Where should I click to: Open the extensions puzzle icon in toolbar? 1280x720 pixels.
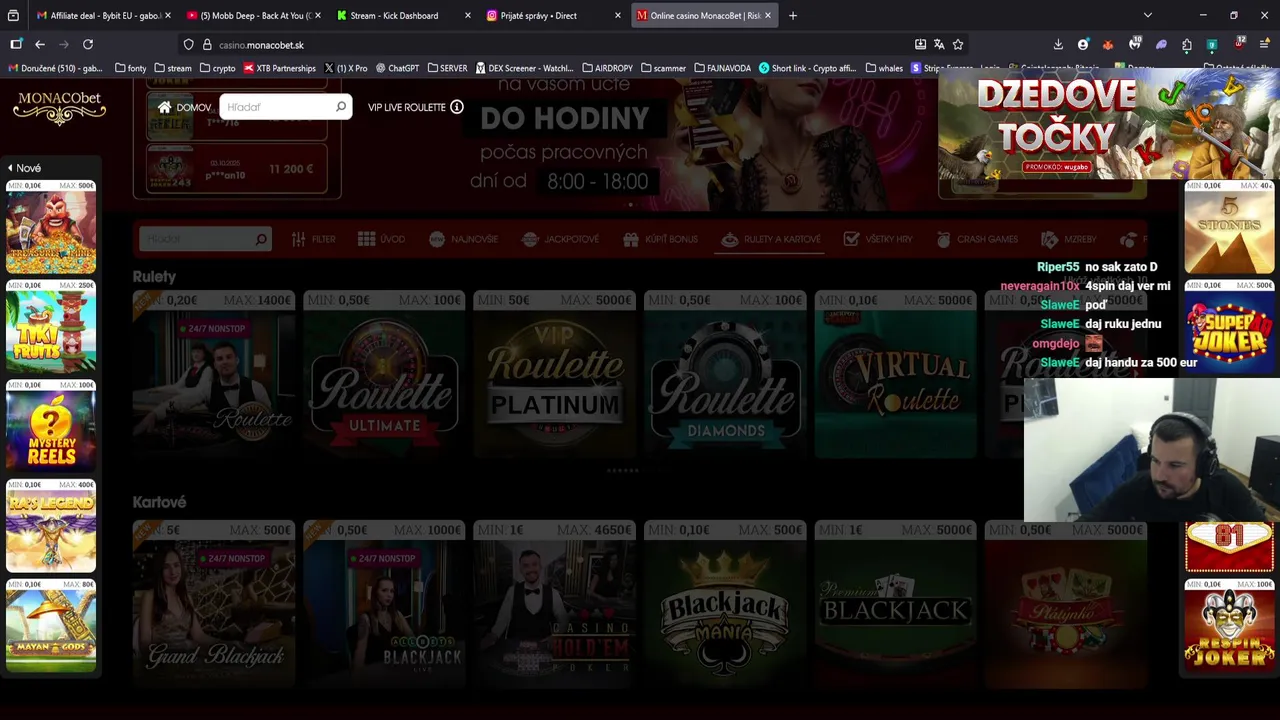[1187, 45]
